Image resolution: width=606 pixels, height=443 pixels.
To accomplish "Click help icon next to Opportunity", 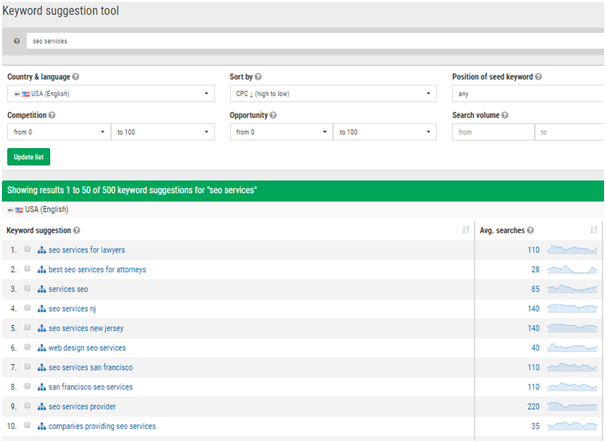I will pyautogui.click(x=273, y=115).
